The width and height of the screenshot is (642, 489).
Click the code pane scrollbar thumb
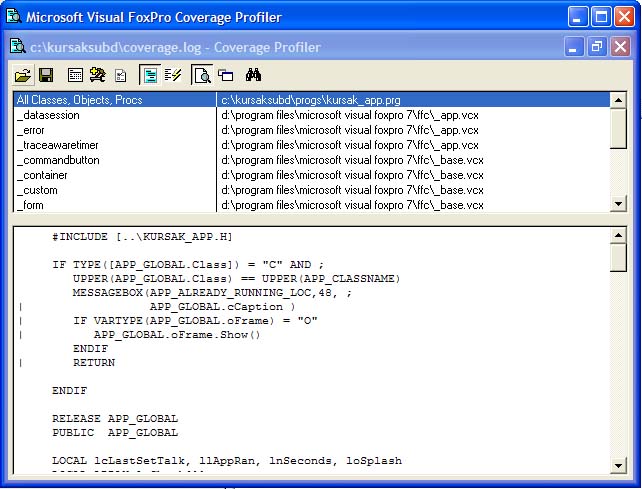pos(618,258)
